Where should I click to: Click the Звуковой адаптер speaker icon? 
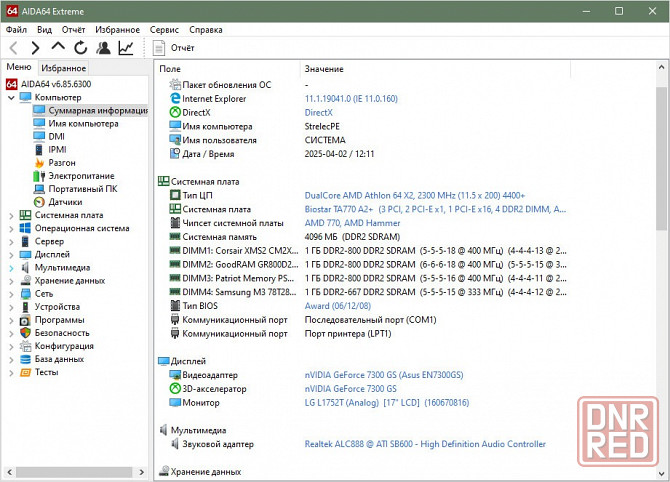point(175,444)
